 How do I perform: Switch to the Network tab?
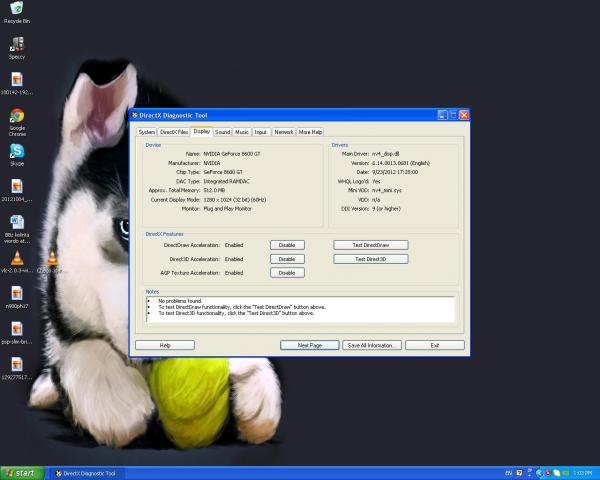(284, 131)
